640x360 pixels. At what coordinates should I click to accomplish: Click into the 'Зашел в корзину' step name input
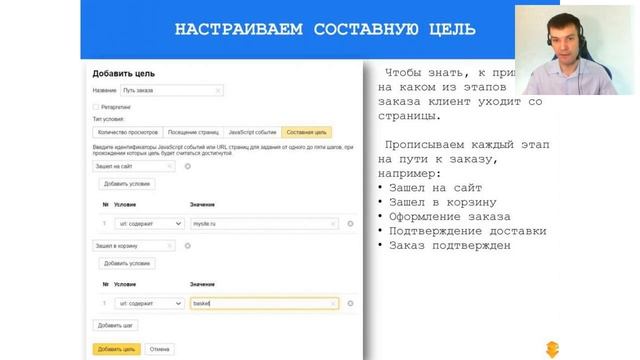pos(134,246)
